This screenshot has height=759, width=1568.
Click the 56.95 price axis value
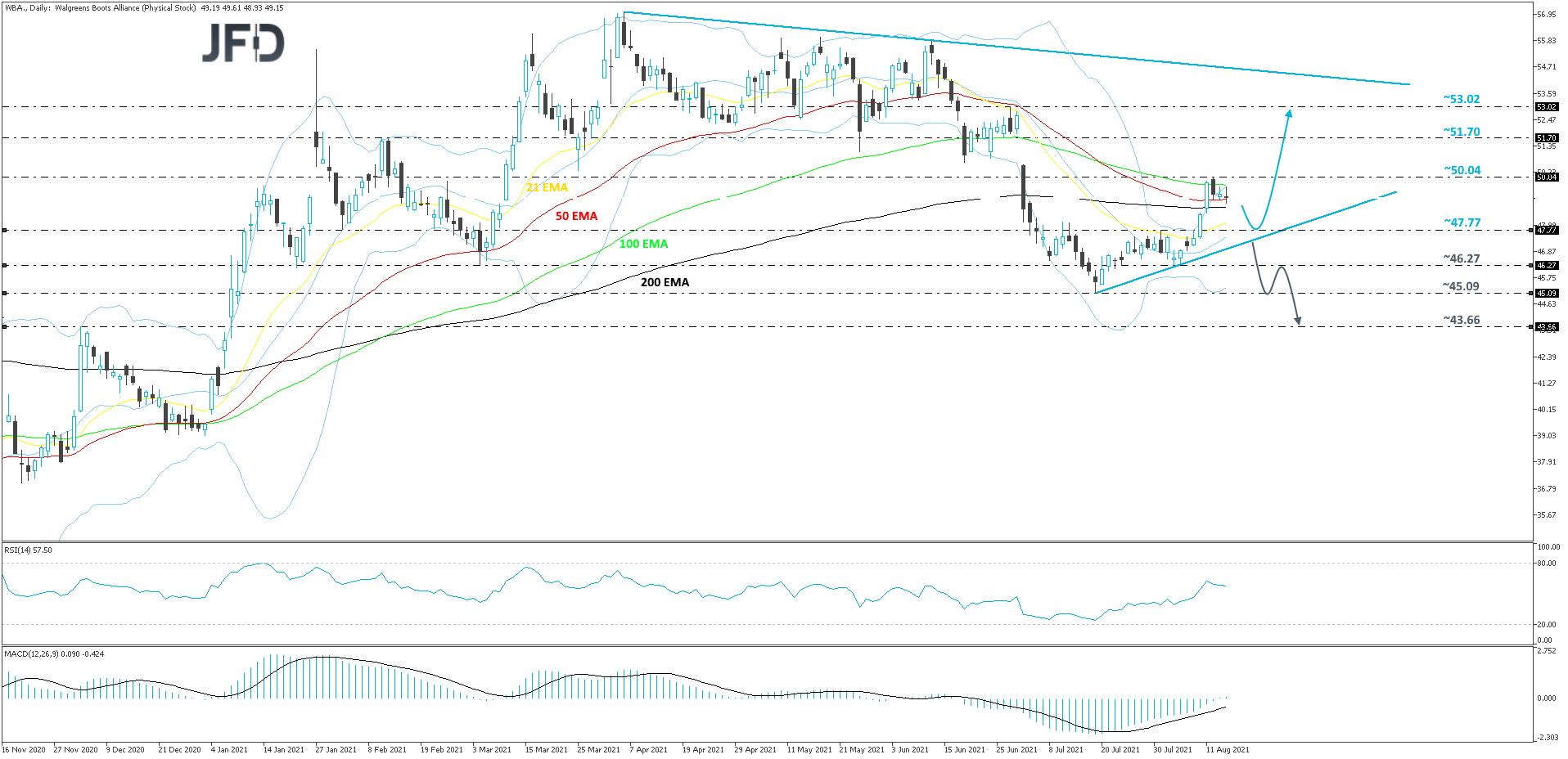(x=1547, y=15)
